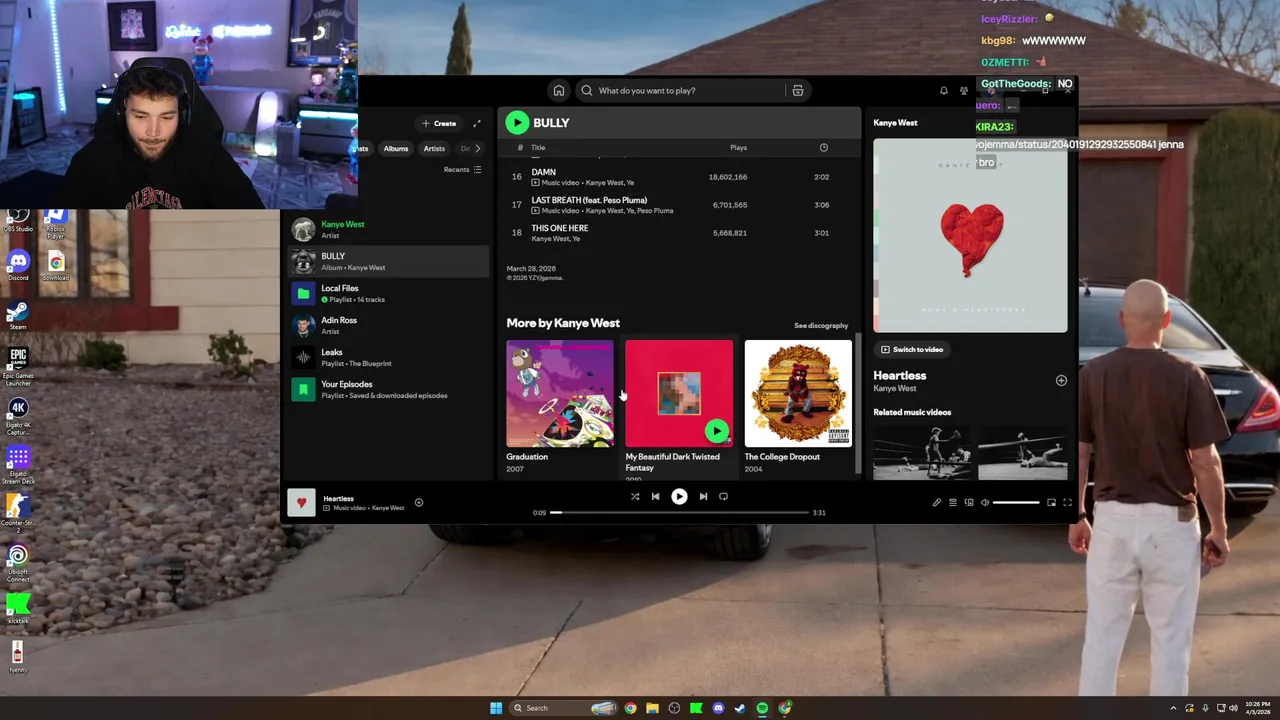Select track THIS ONE HERE
Image resolution: width=1280 pixels, height=720 pixels.
click(679, 233)
